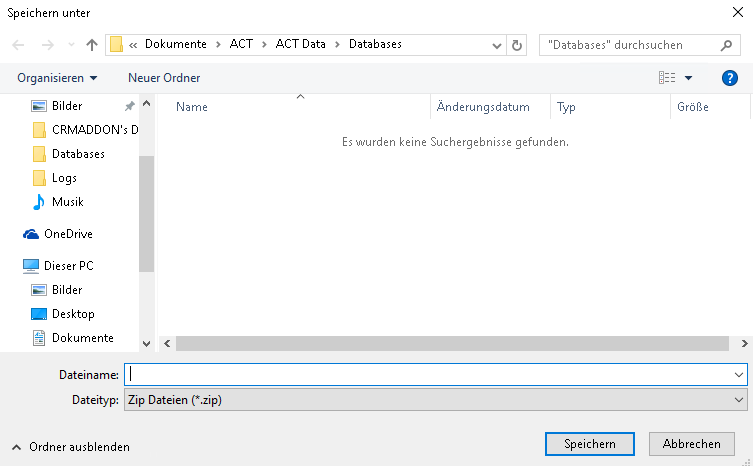Select Dieser PC in navigation pane
Screen dimensions: 753x466
58,266
